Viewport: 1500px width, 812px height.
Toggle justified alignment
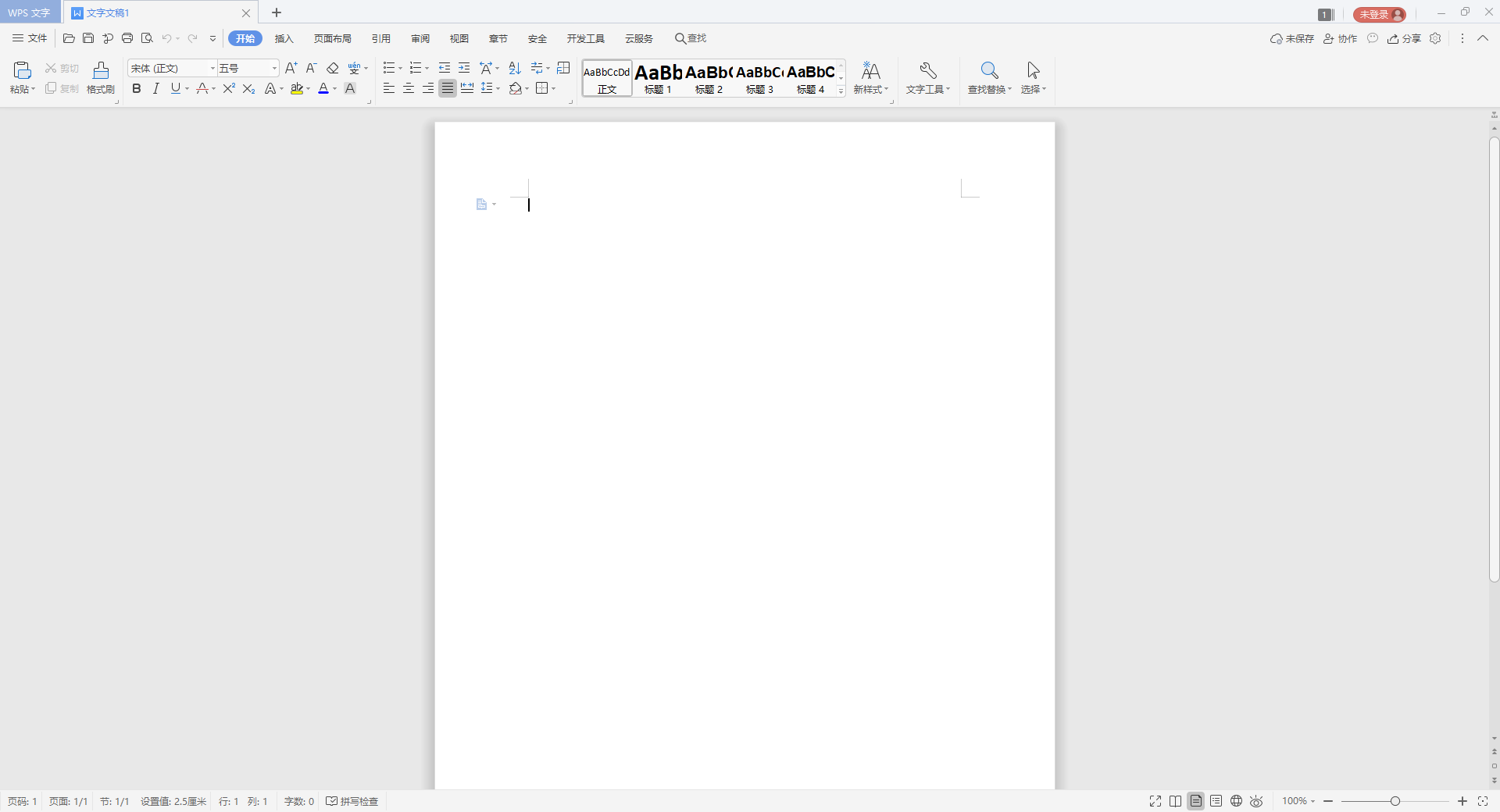tap(448, 88)
